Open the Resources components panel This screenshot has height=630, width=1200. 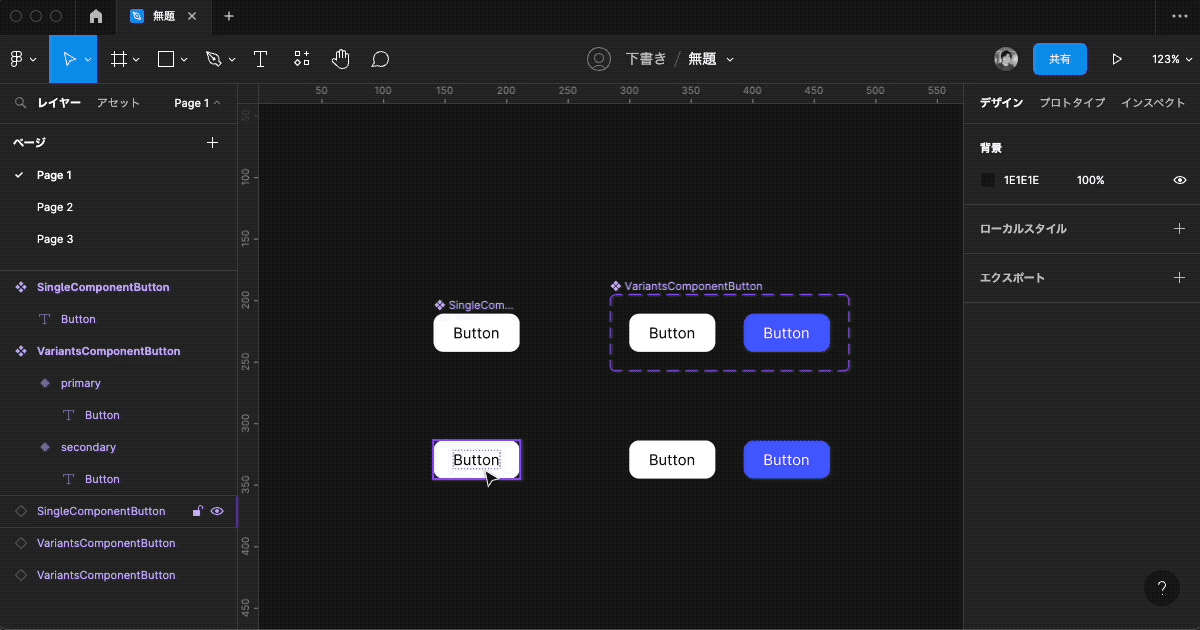point(301,59)
